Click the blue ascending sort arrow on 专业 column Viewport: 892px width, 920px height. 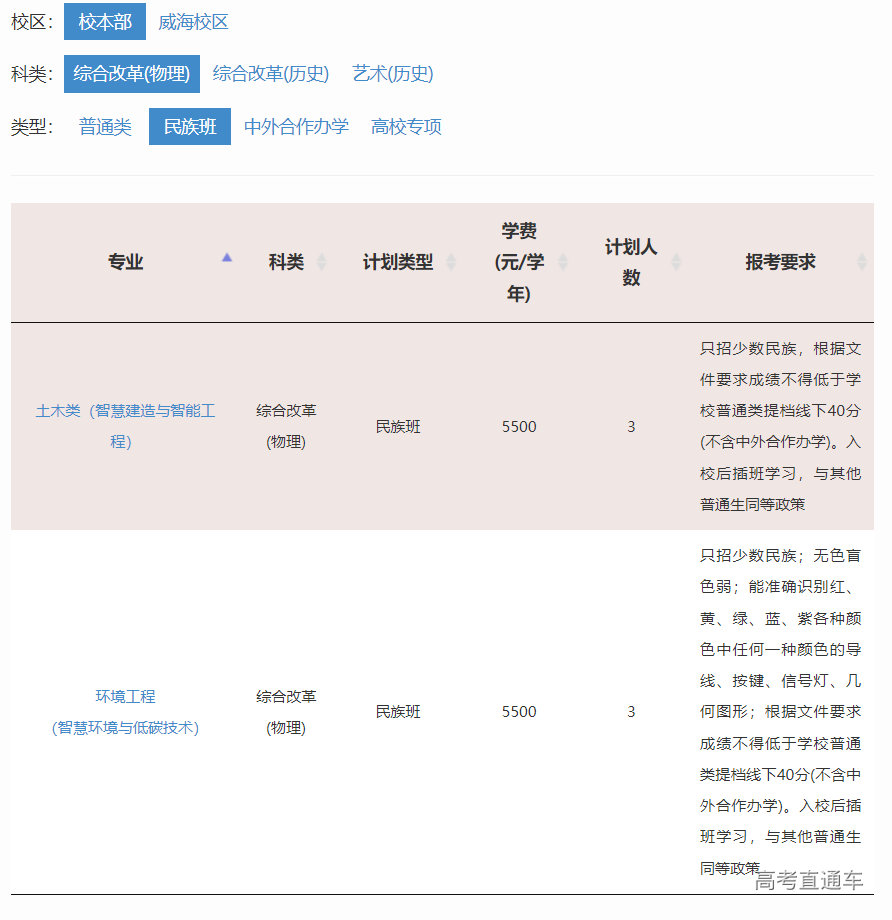(227, 257)
